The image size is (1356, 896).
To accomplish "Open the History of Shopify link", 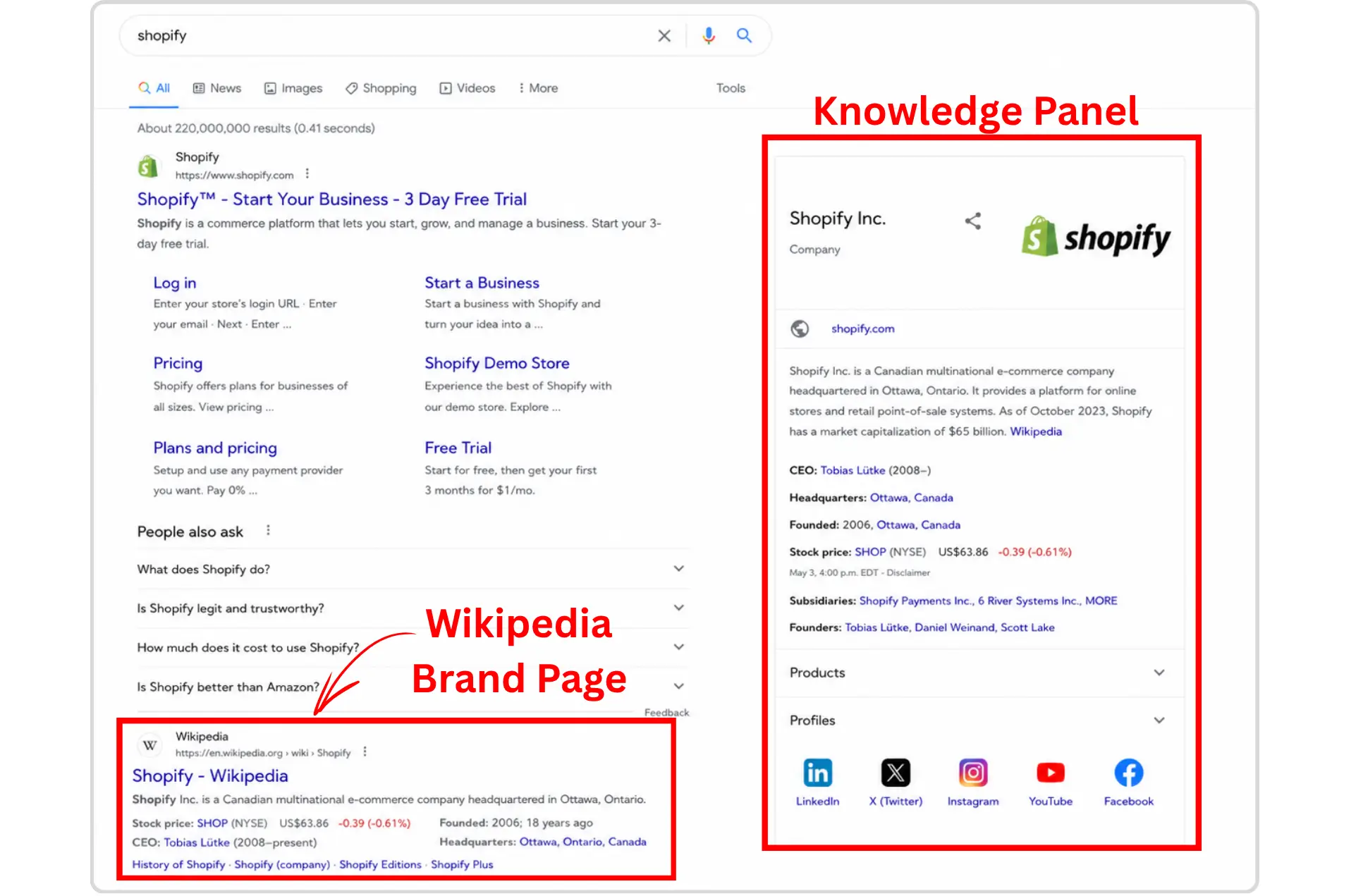I will click(178, 865).
